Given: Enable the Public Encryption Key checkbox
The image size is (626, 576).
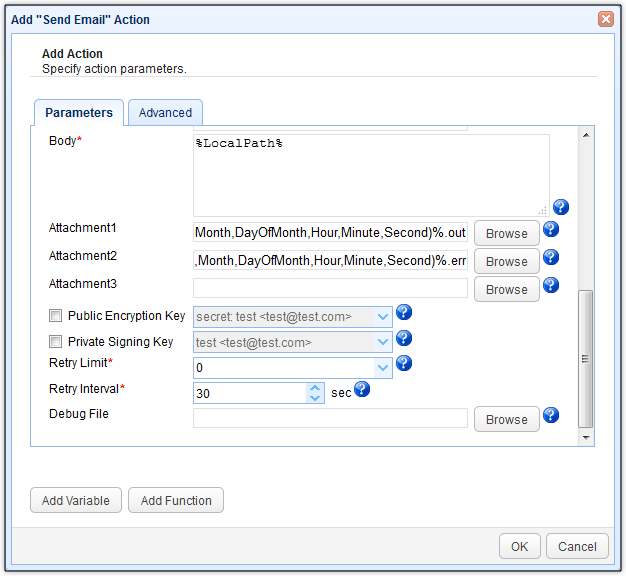Looking at the screenshot, I should [x=56, y=316].
